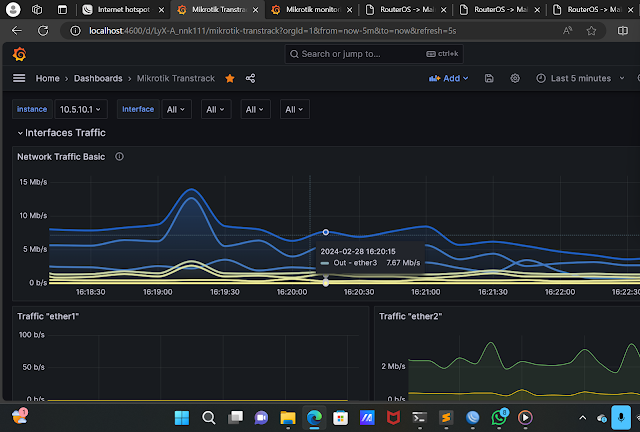Open second All variable dropdown

pyautogui.click(x=216, y=109)
